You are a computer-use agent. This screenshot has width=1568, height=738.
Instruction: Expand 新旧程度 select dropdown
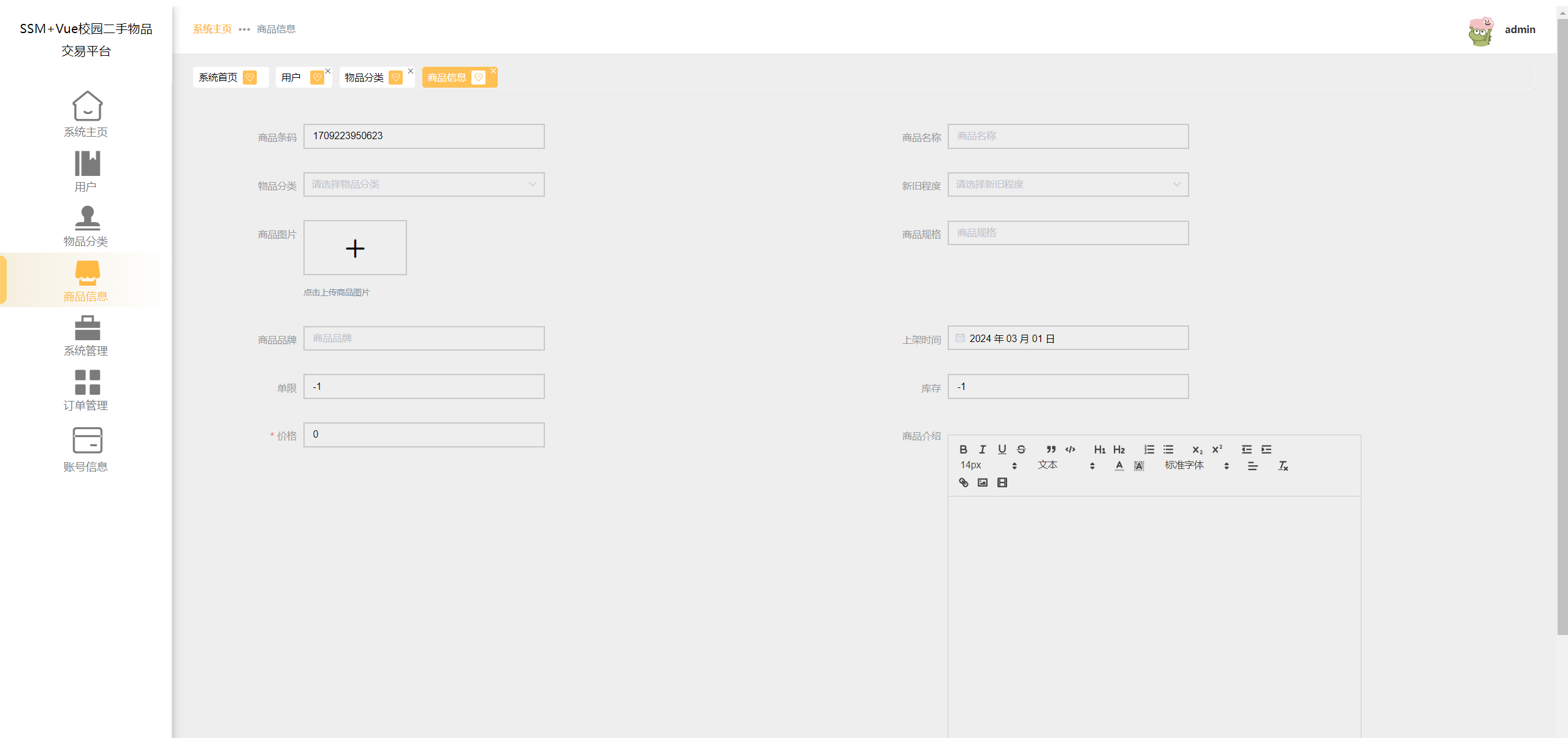point(1067,184)
